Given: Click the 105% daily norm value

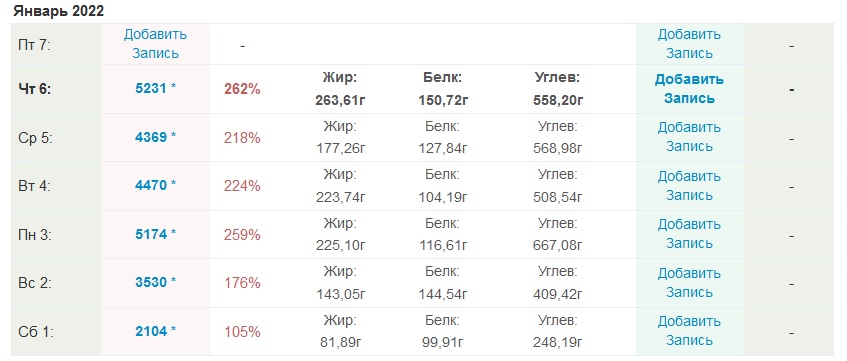Looking at the screenshot, I should click(242, 331).
